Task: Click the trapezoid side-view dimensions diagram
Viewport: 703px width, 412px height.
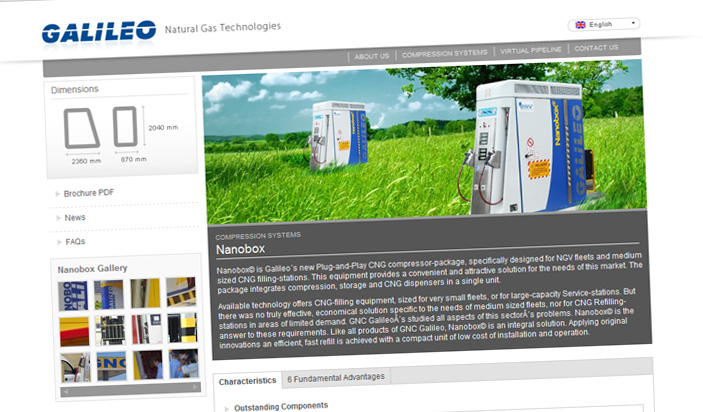Action: (x=82, y=128)
